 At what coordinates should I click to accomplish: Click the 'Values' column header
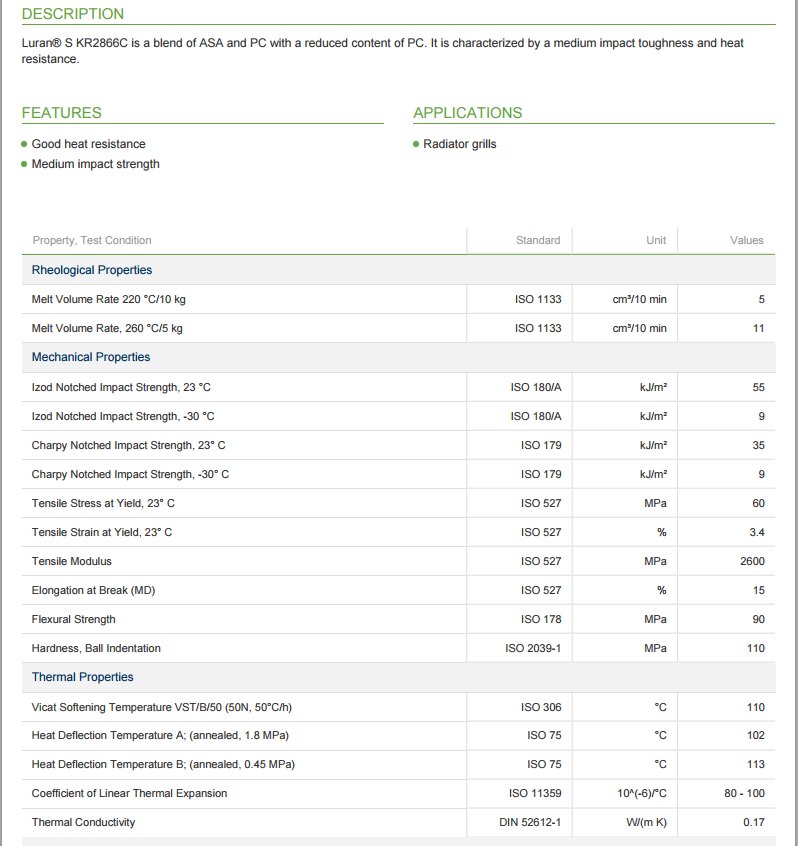(x=747, y=240)
